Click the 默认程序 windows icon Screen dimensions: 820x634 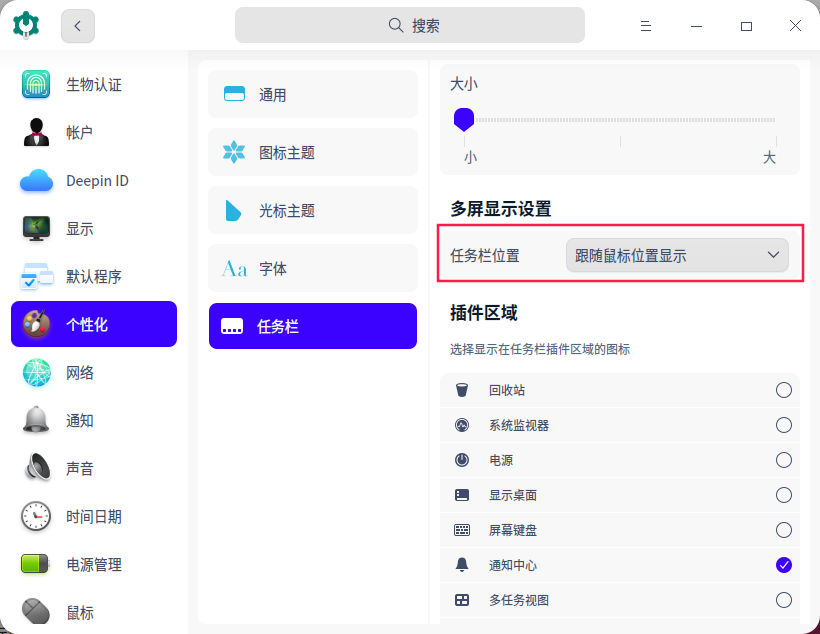[37, 276]
